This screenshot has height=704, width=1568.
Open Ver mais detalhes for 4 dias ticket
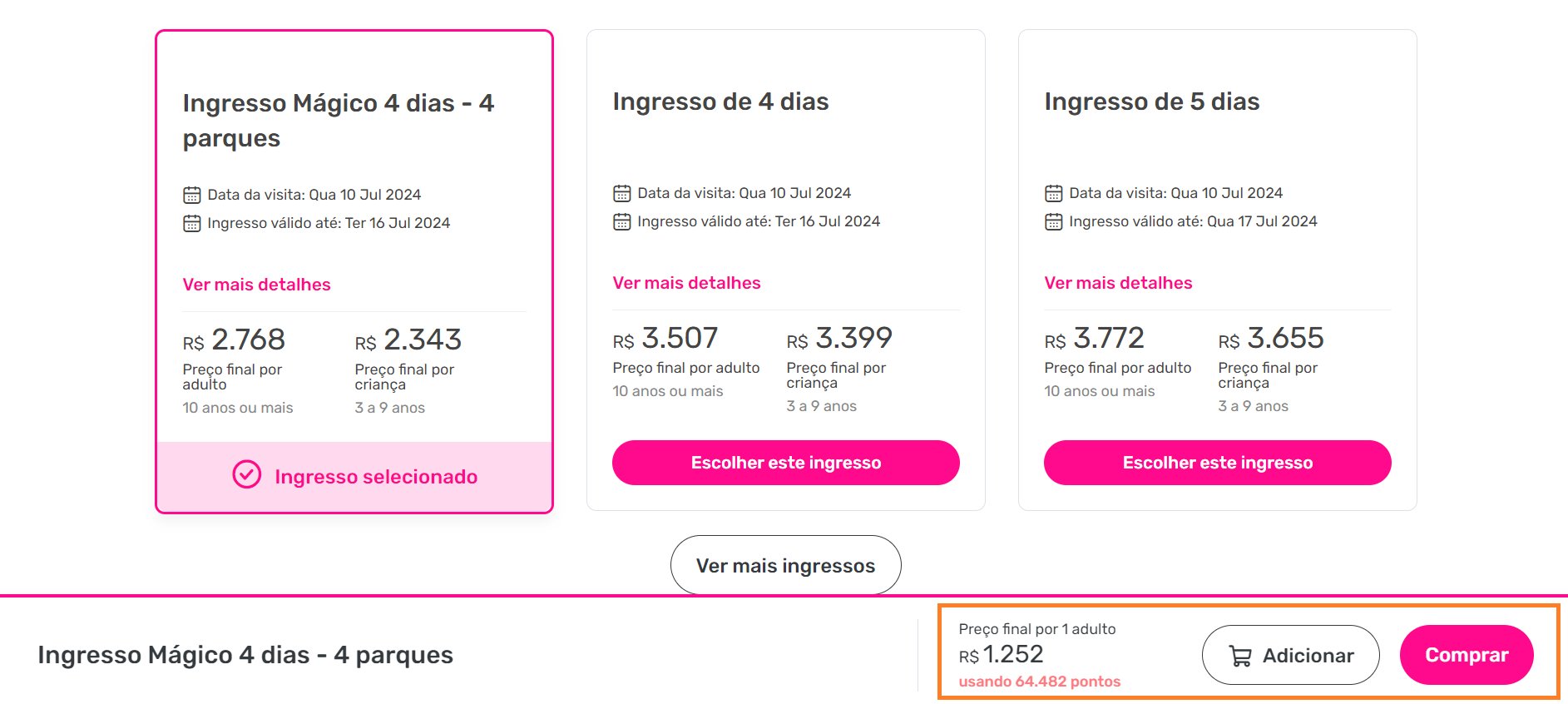687,283
